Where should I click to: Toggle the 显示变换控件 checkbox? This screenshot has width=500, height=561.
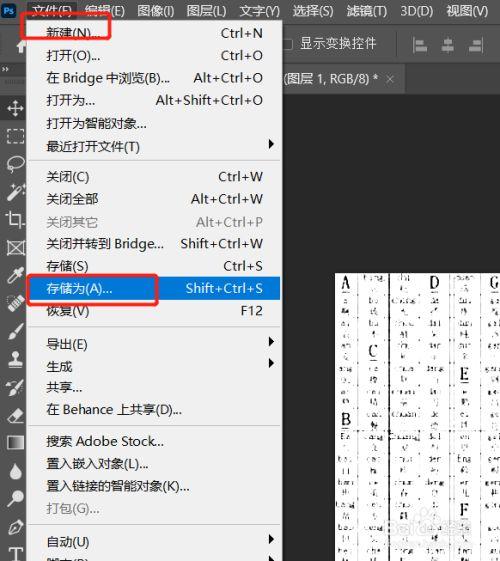[288, 44]
